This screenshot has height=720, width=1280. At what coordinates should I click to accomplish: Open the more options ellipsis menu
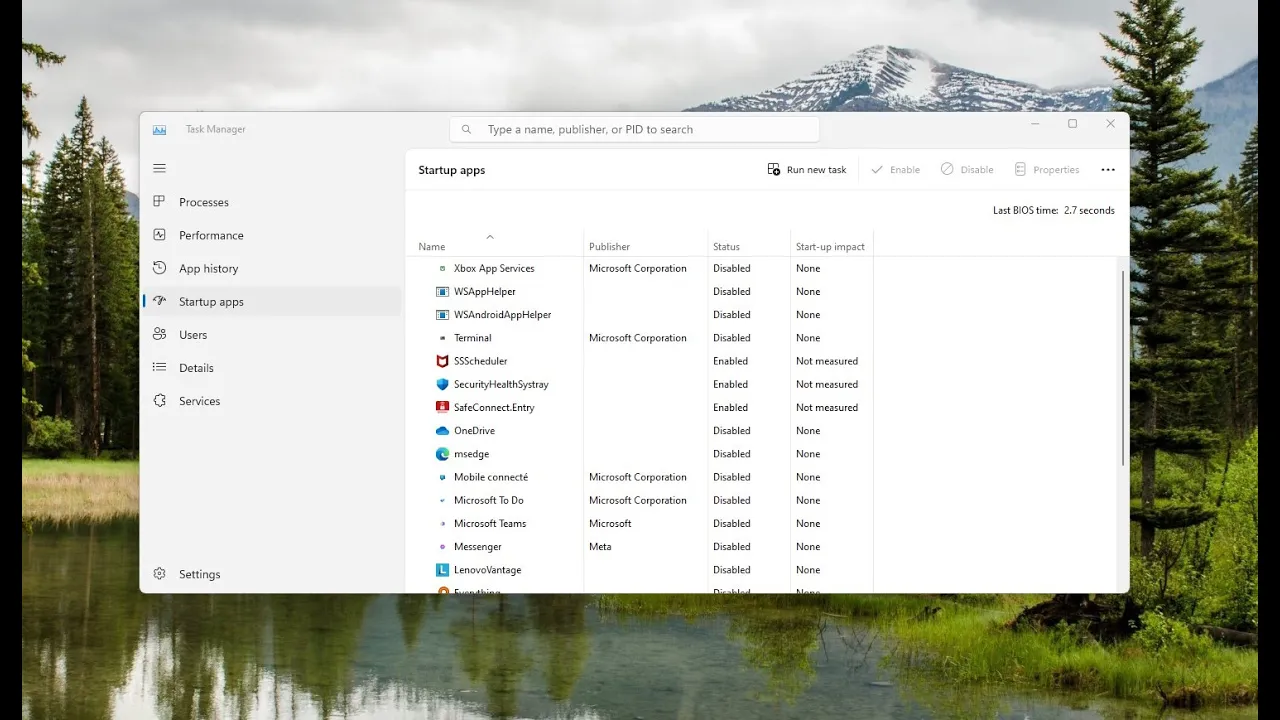[x=1108, y=170]
